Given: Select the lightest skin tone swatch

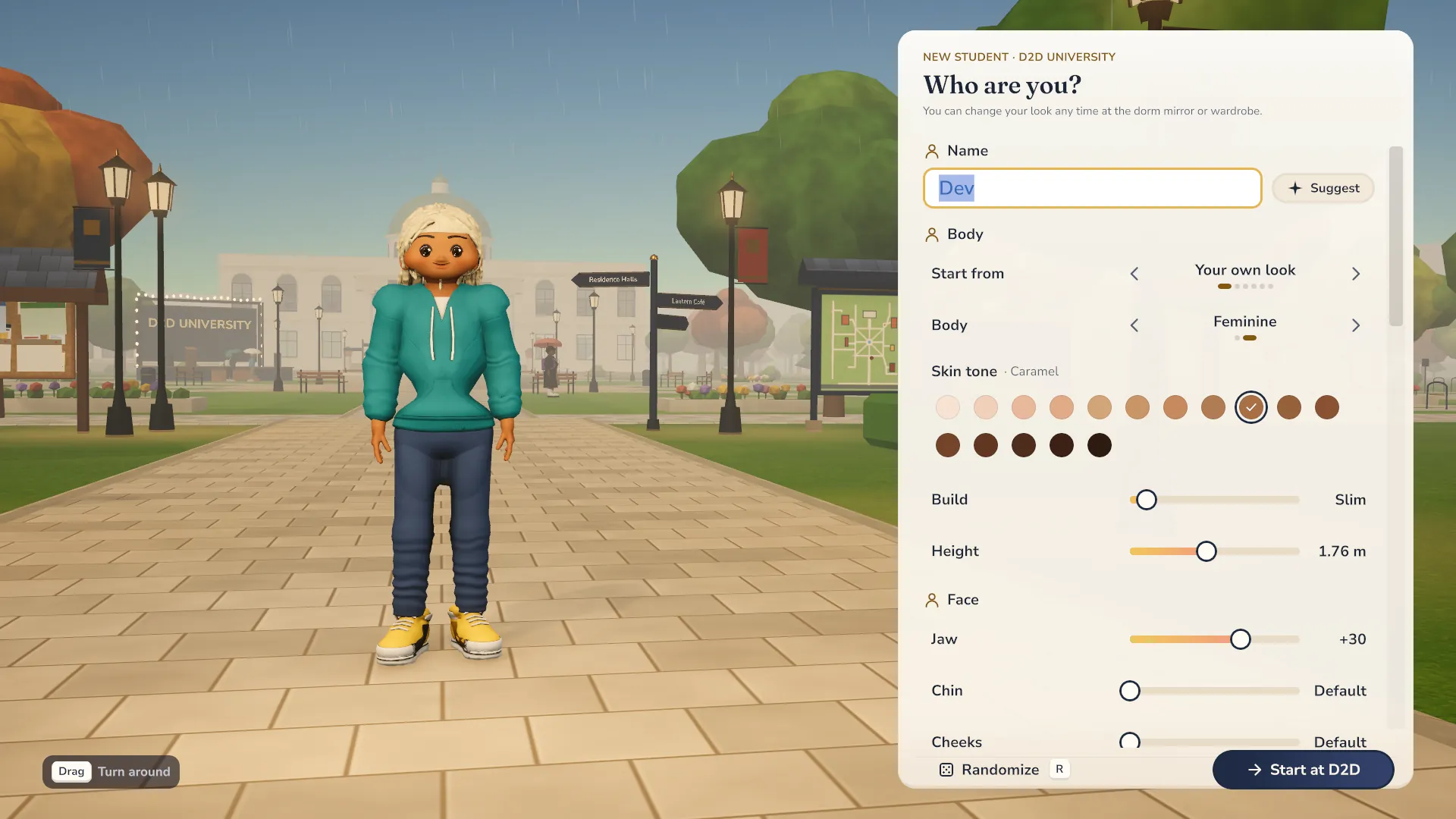Looking at the screenshot, I should [x=948, y=407].
